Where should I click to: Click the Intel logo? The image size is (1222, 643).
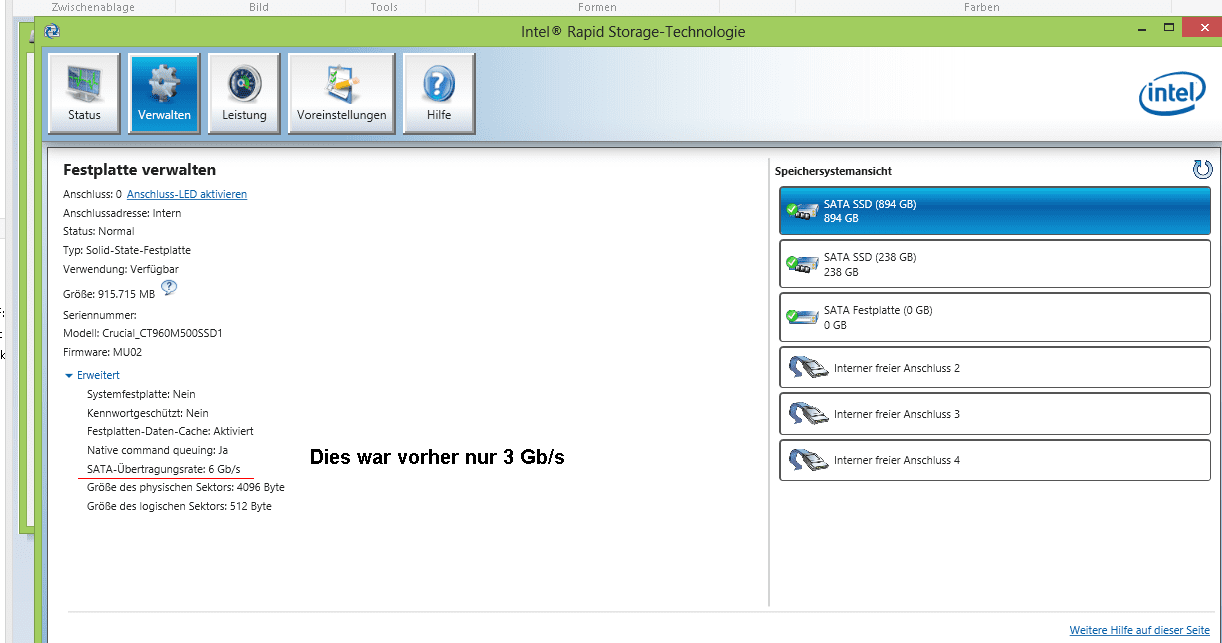(1171, 95)
